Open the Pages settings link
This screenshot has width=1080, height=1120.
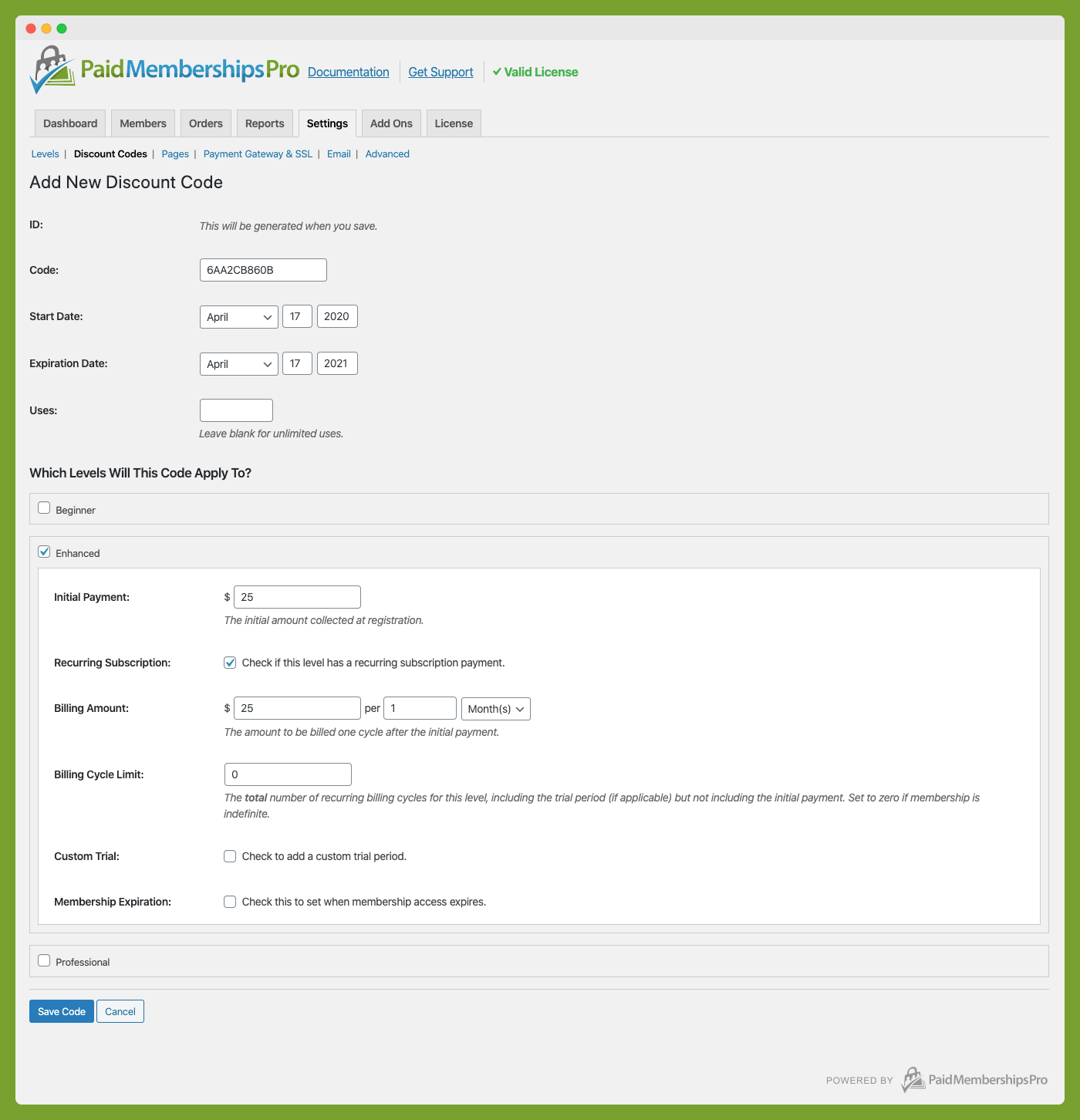click(175, 154)
